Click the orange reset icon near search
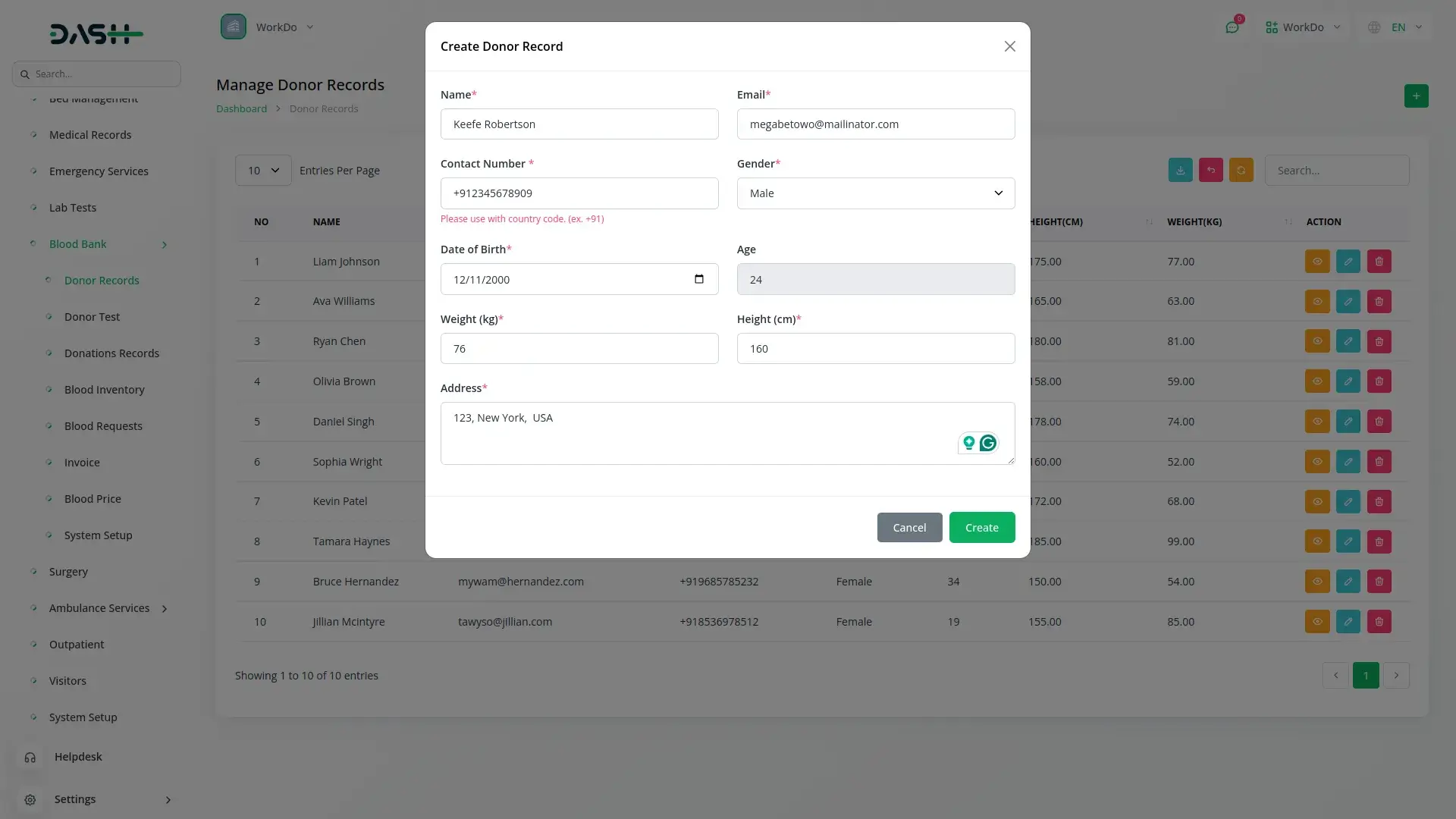This screenshot has height=819, width=1456. click(x=1241, y=171)
